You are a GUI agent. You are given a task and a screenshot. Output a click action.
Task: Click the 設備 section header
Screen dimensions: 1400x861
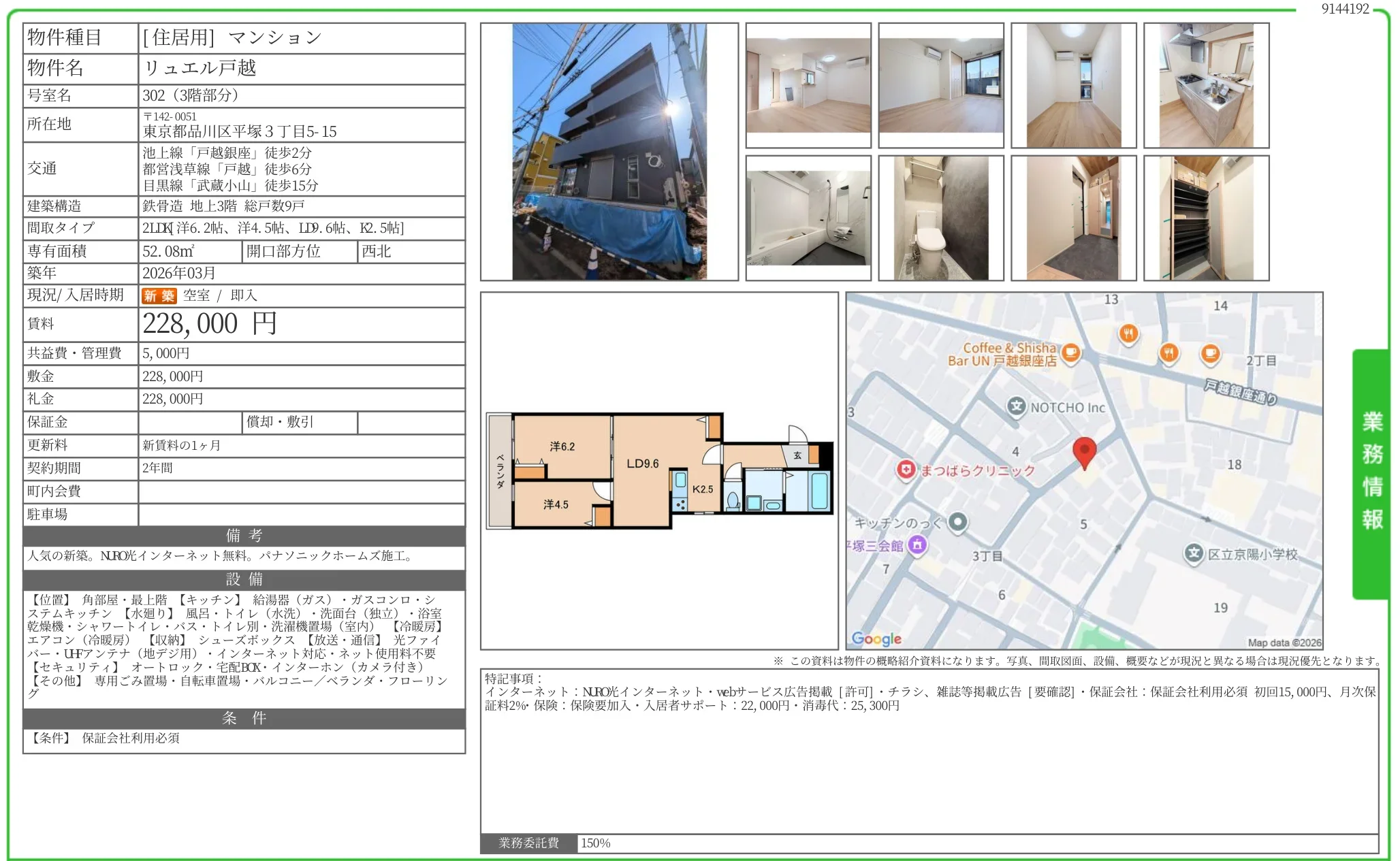(244, 579)
